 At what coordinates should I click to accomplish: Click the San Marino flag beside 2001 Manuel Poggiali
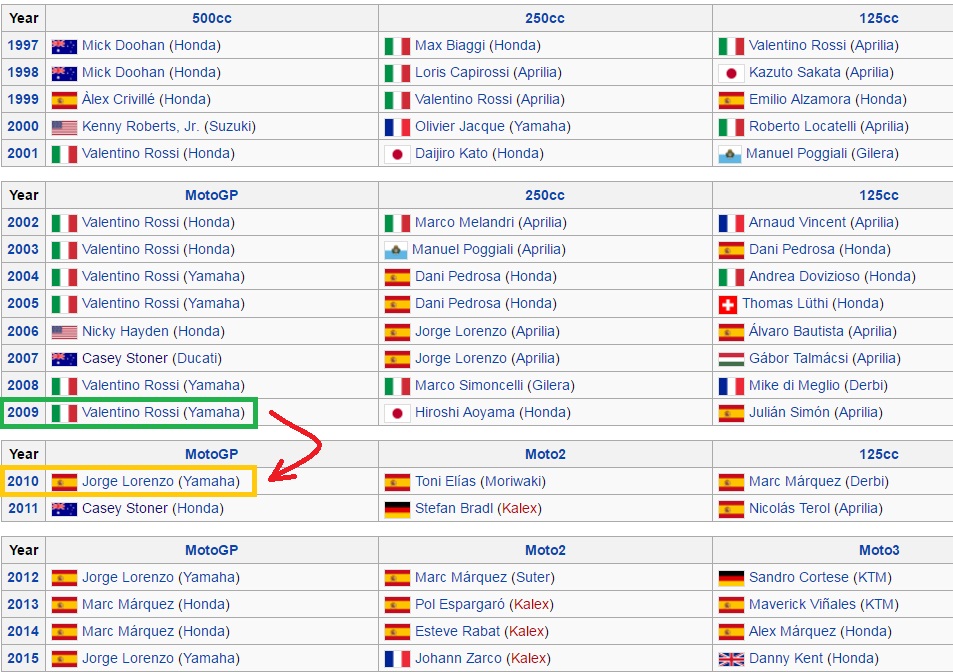(x=730, y=154)
